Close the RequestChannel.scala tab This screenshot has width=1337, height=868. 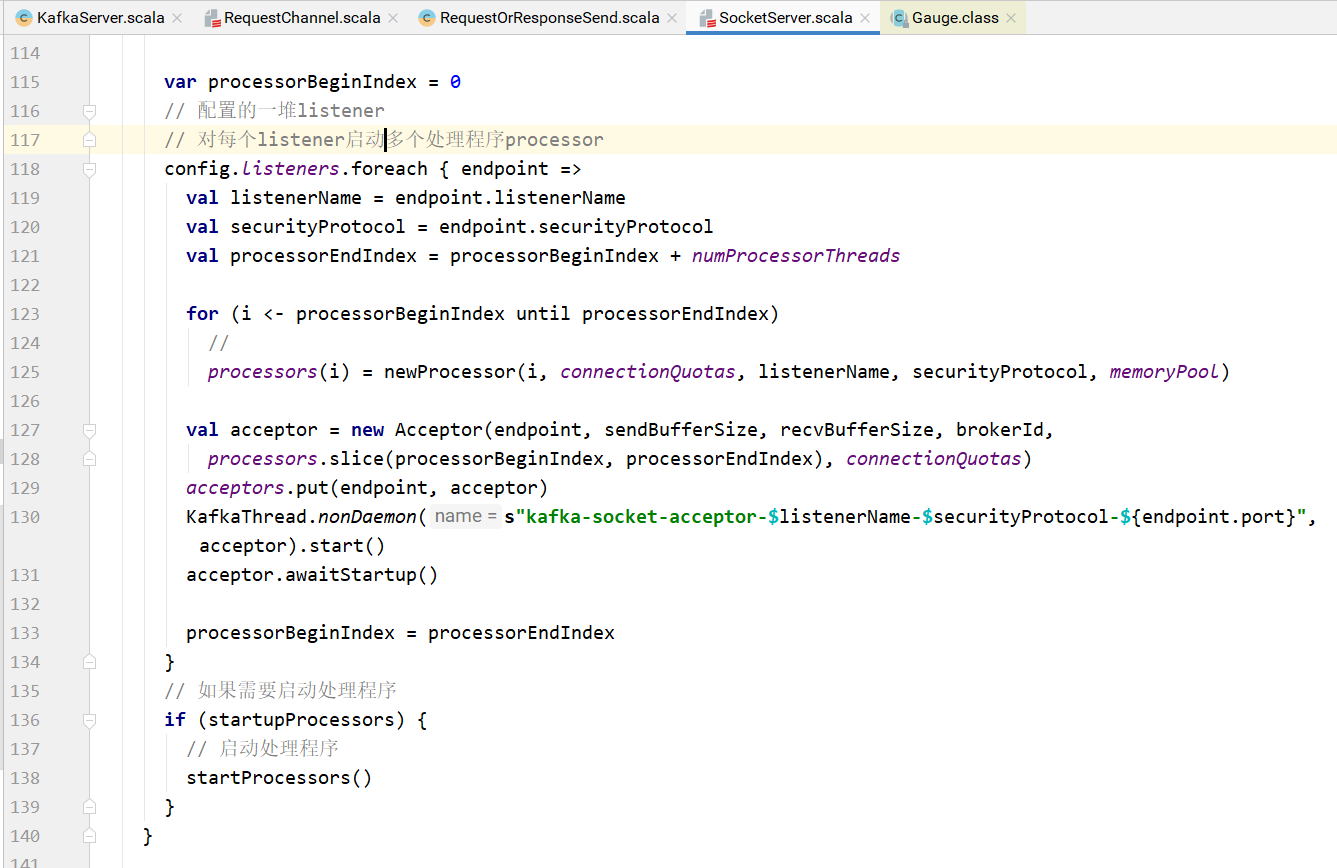click(393, 18)
